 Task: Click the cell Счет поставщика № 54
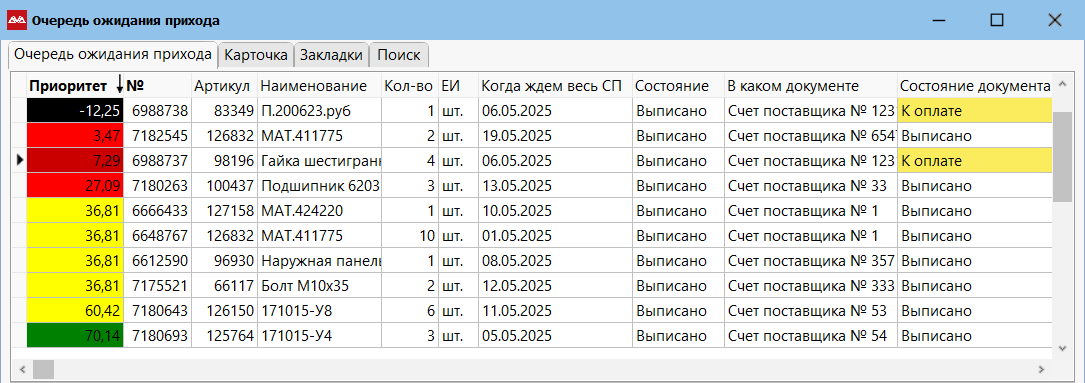811,336
